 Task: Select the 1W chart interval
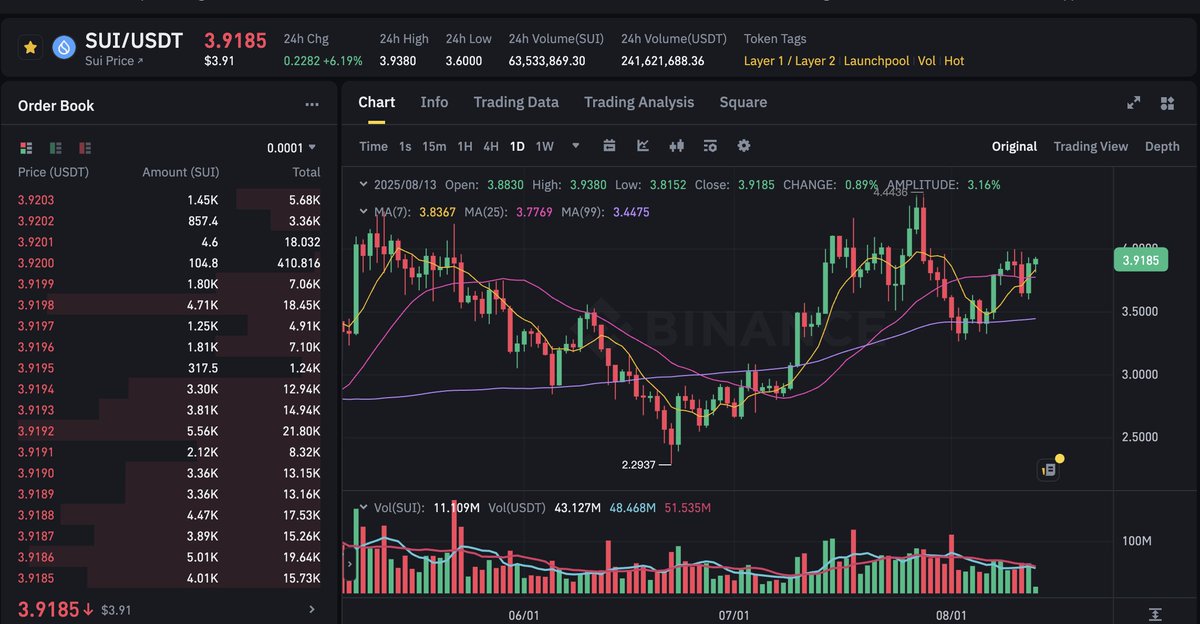click(544, 146)
